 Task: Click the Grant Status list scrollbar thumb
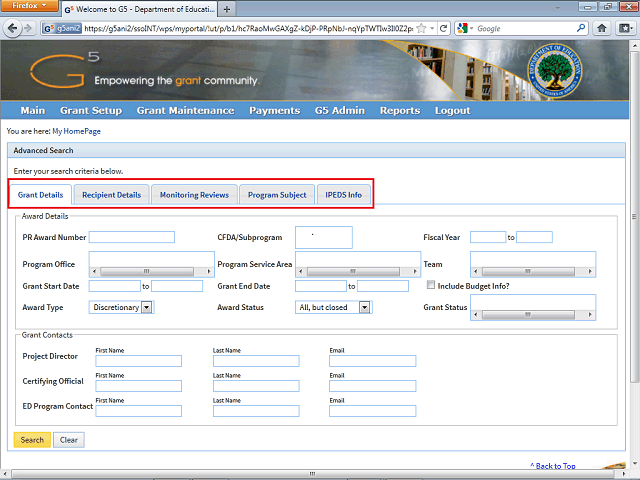pyautogui.click(x=528, y=314)
